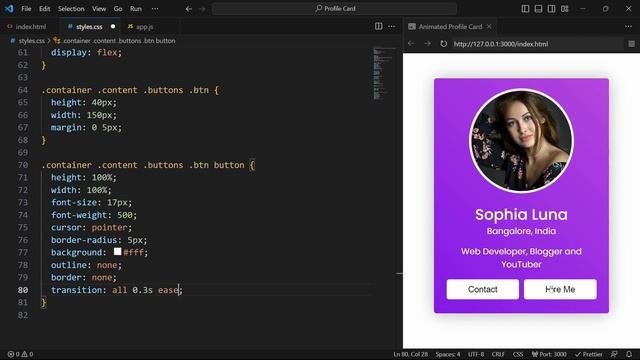Click the preview URL address field
Screen dimensions: 640x360
(537, 44)
